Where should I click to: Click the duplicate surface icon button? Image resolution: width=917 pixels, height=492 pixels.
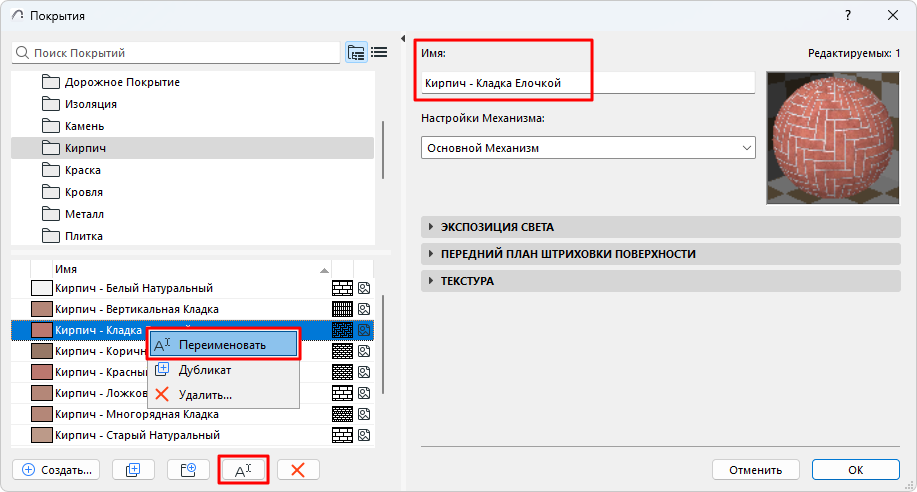pos(133,470)
